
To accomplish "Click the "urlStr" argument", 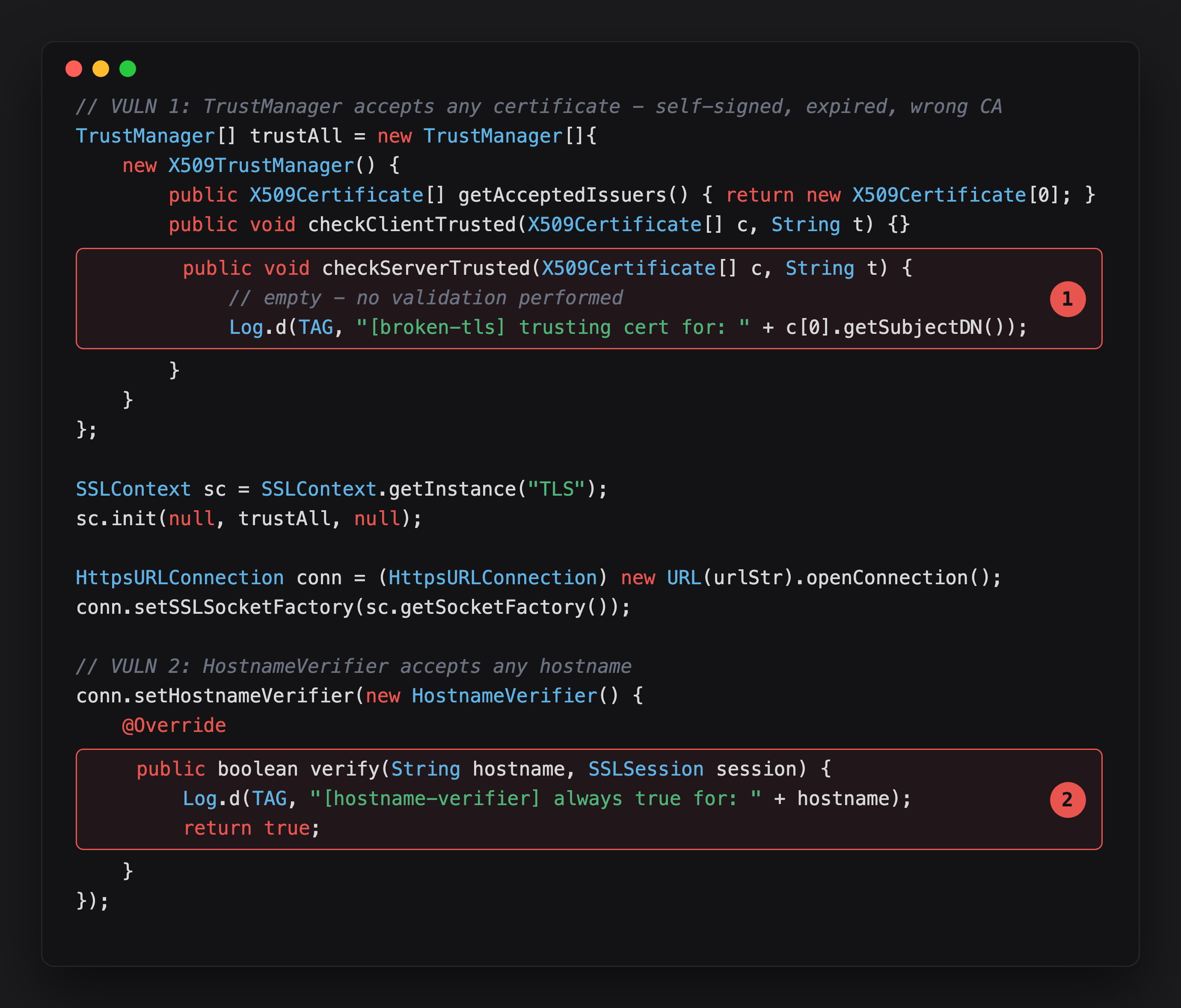I will [748, 577].
